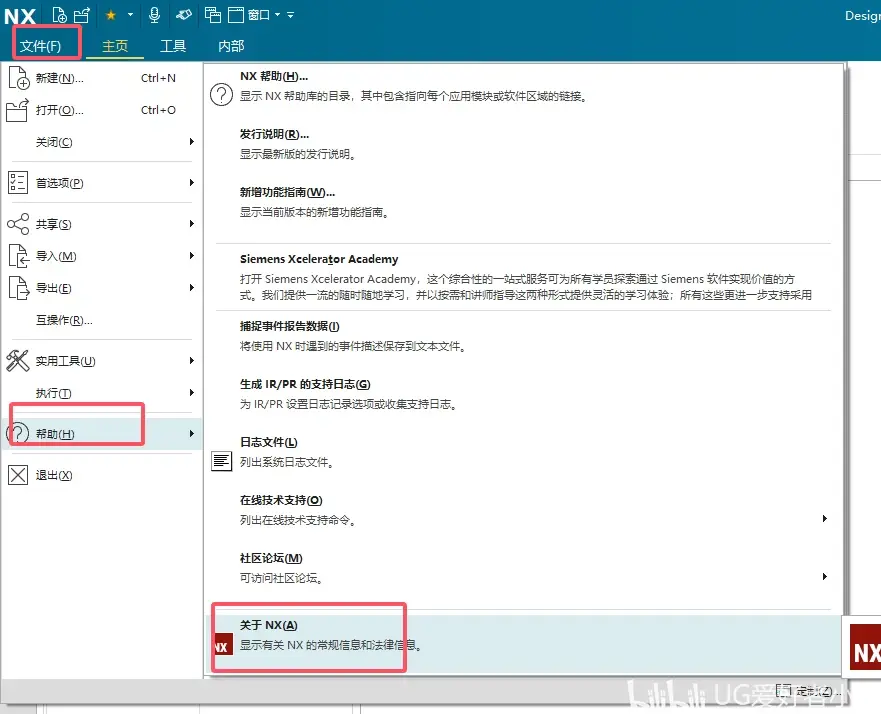Click the switch window icon in title bar

[212, 15]
